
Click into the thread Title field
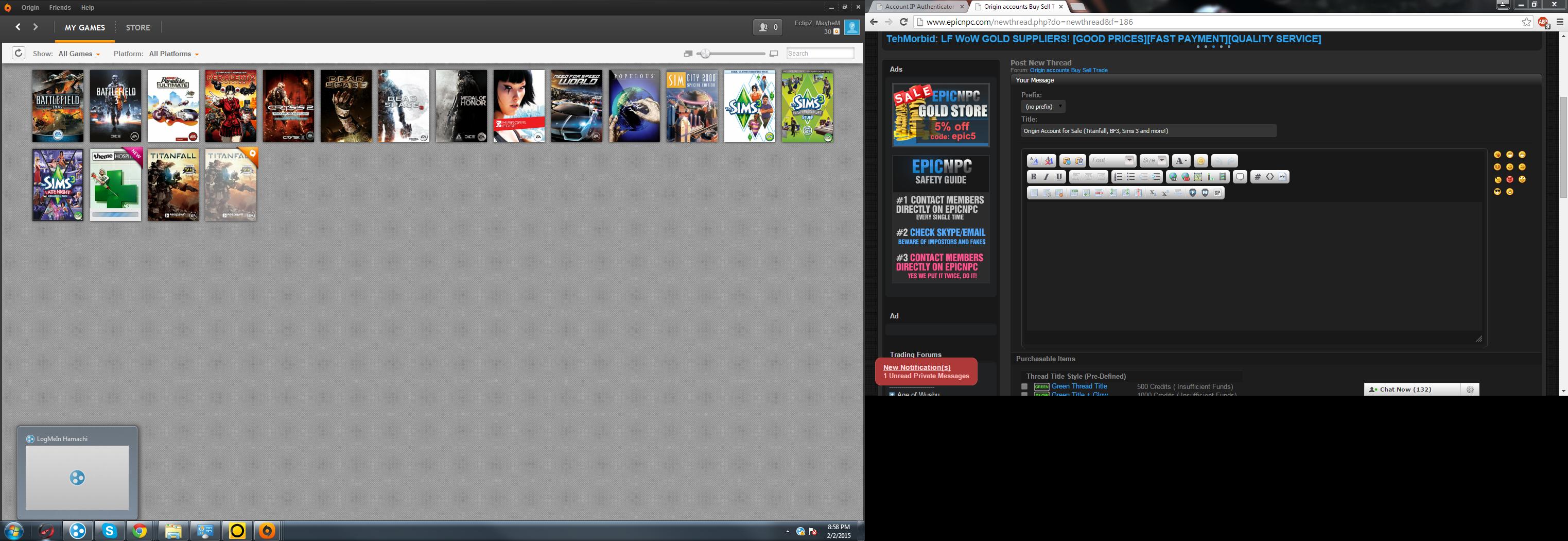tap(1148, 130)
